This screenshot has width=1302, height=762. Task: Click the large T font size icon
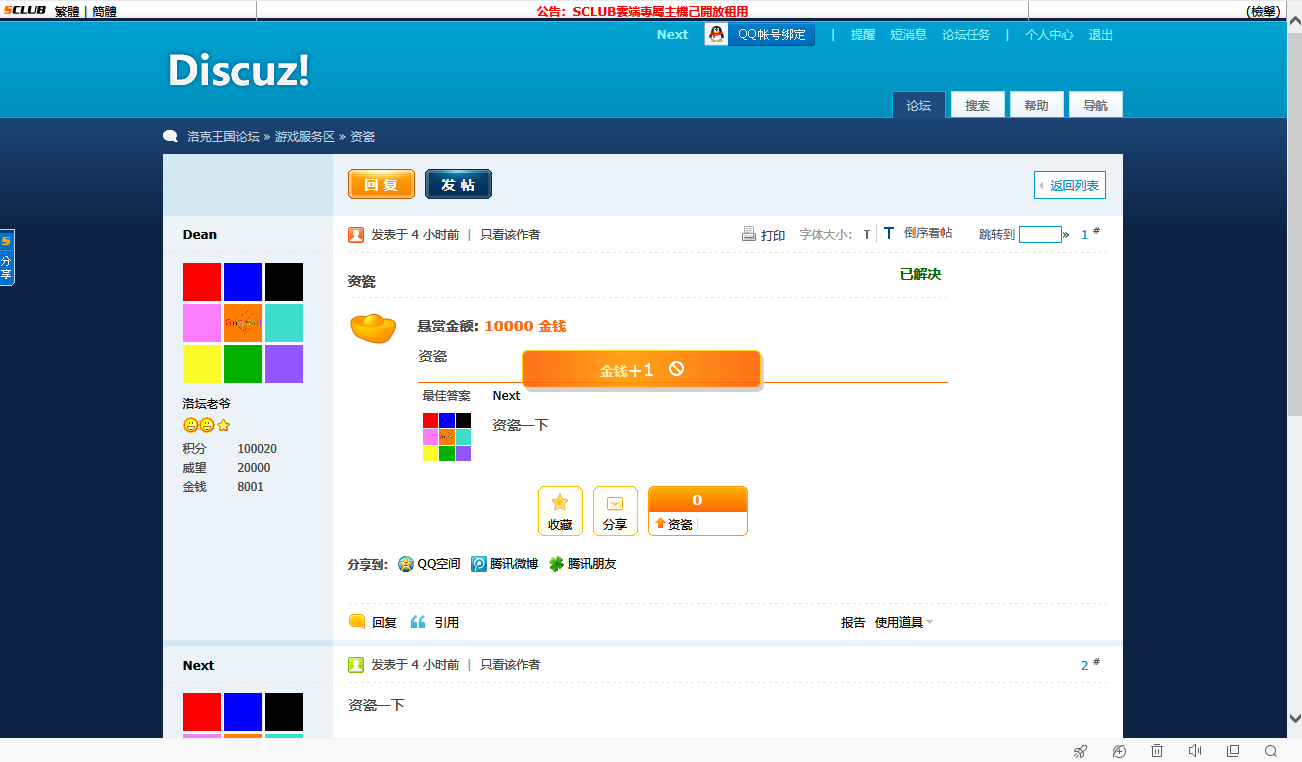point(888,233)
